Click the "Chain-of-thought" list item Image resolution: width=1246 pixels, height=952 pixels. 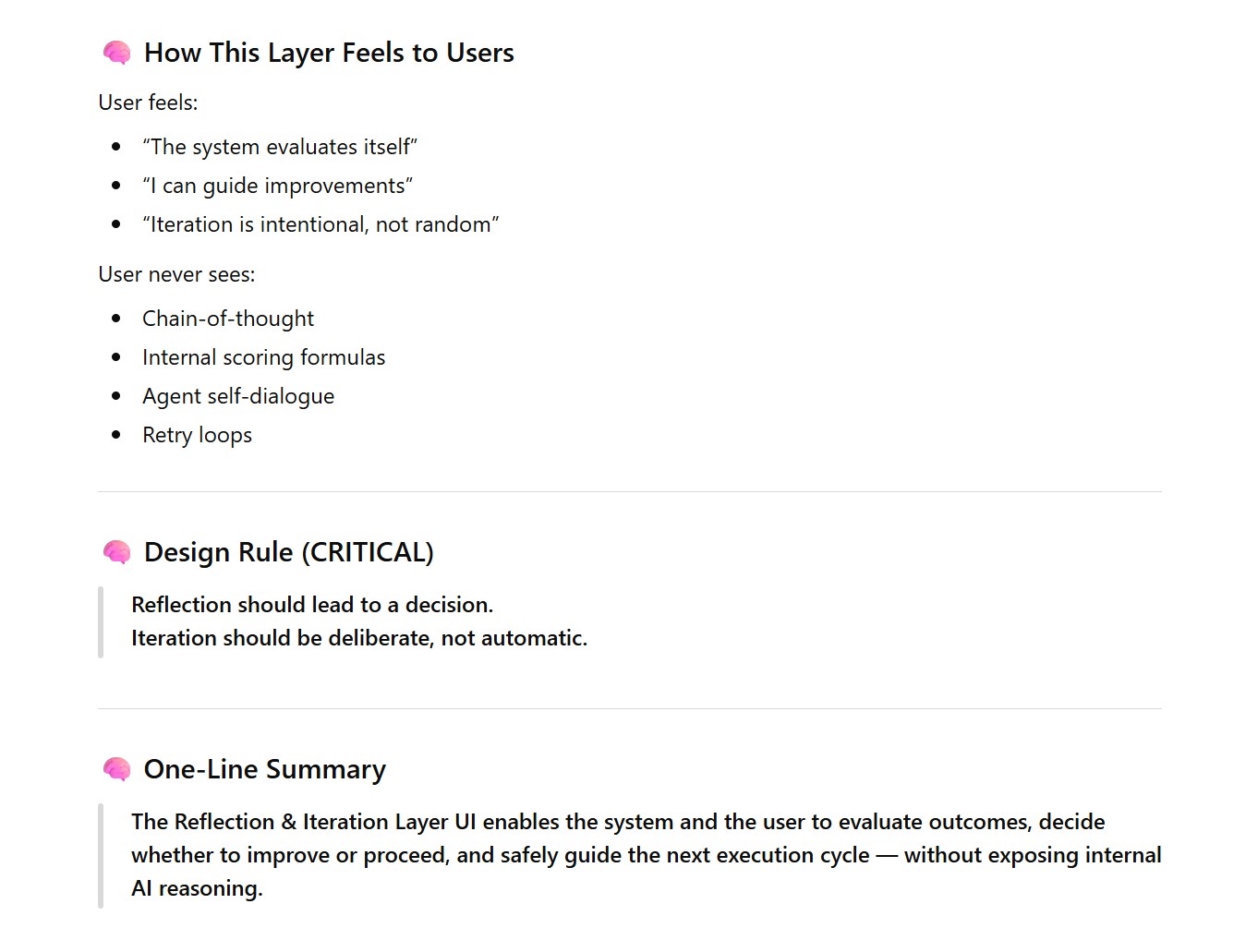tap(228, 319)
